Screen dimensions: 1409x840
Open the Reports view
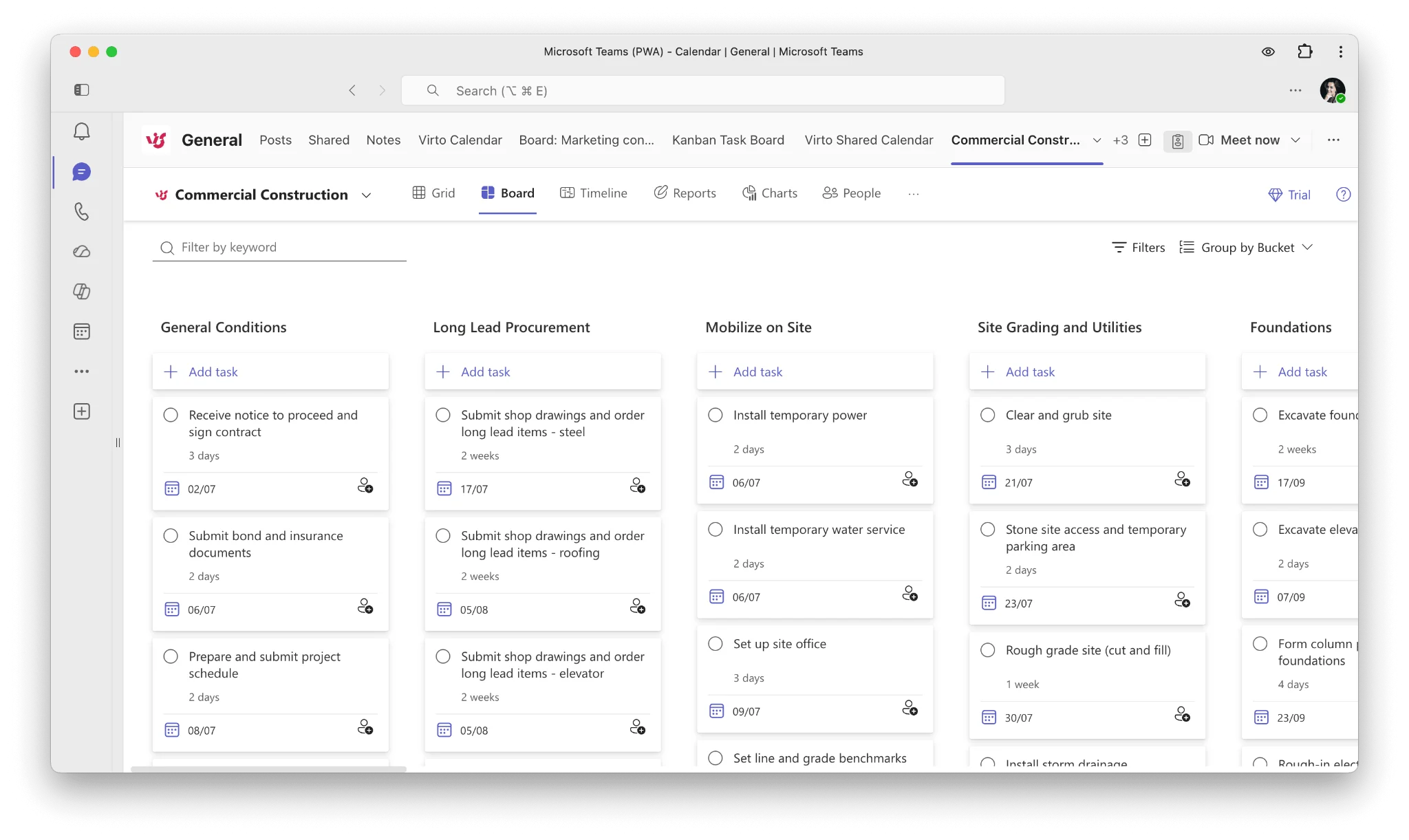point(685,193)
